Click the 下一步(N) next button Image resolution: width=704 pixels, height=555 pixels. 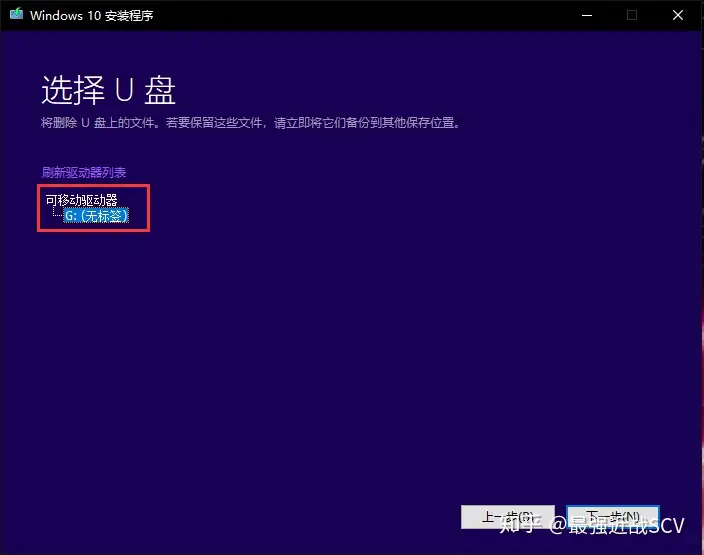click(613, 517)
